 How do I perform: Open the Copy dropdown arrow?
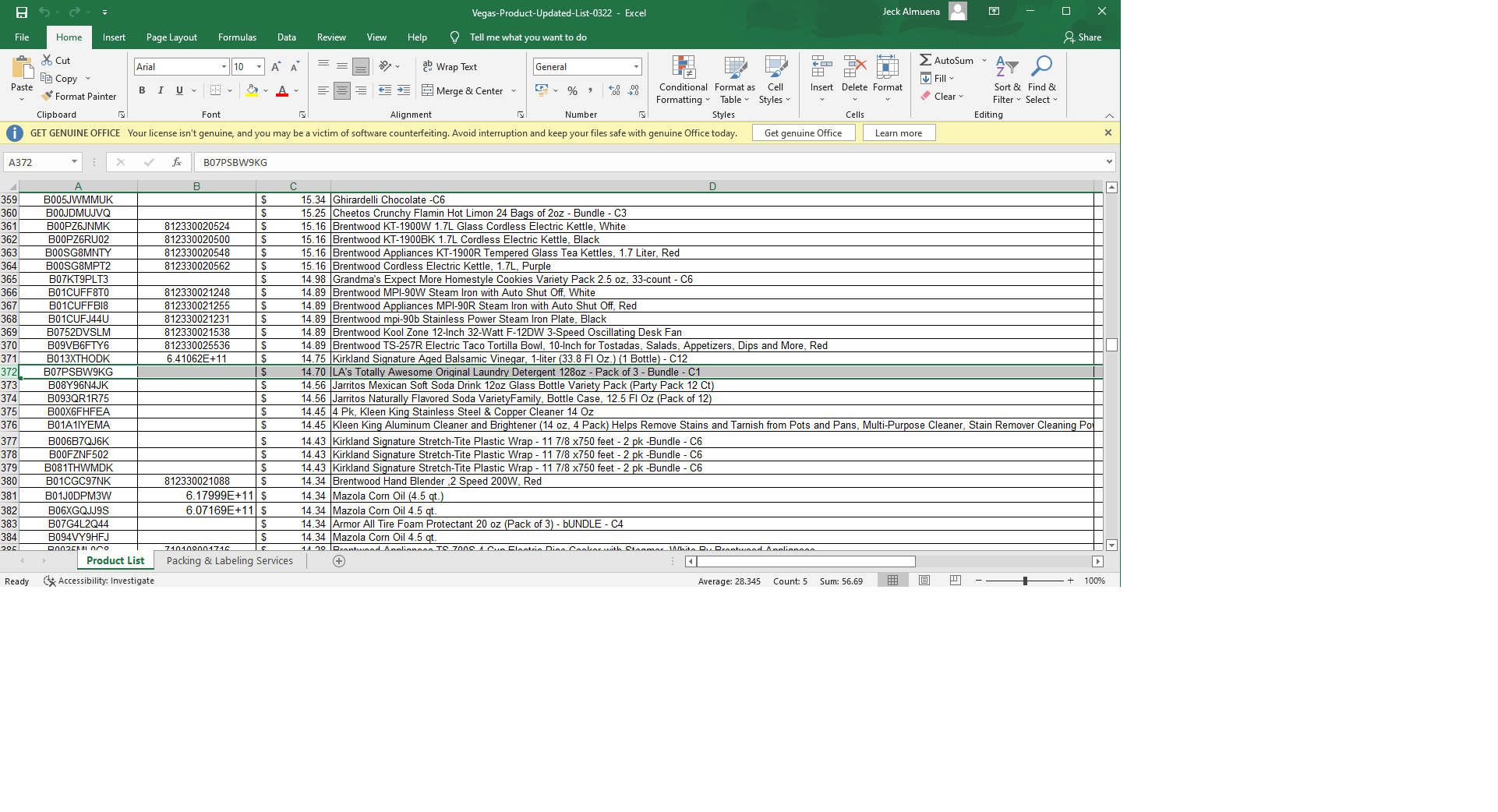pyautogui.click(x=88, y=79)
